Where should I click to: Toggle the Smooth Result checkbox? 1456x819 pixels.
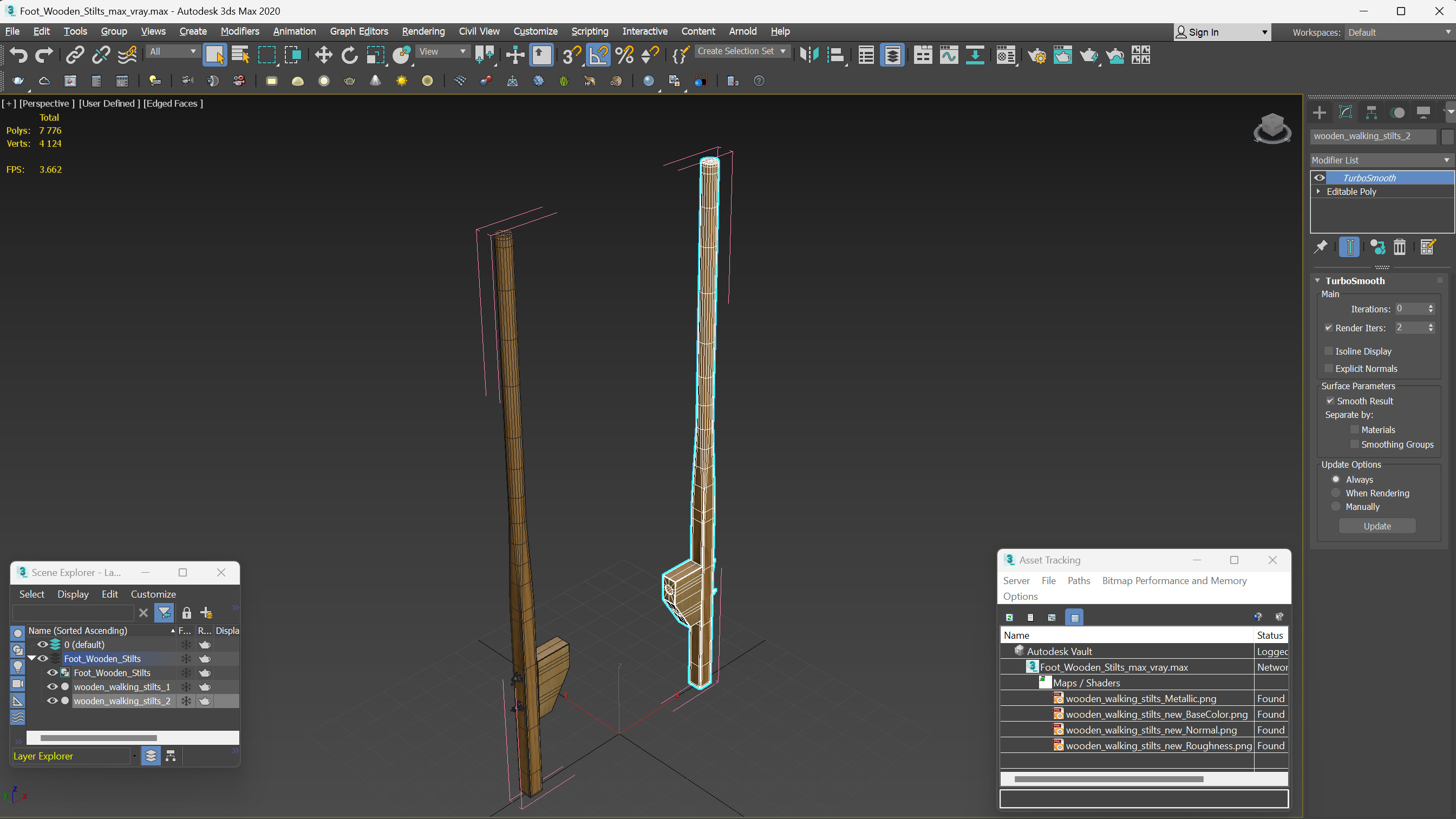[1330, 401]
